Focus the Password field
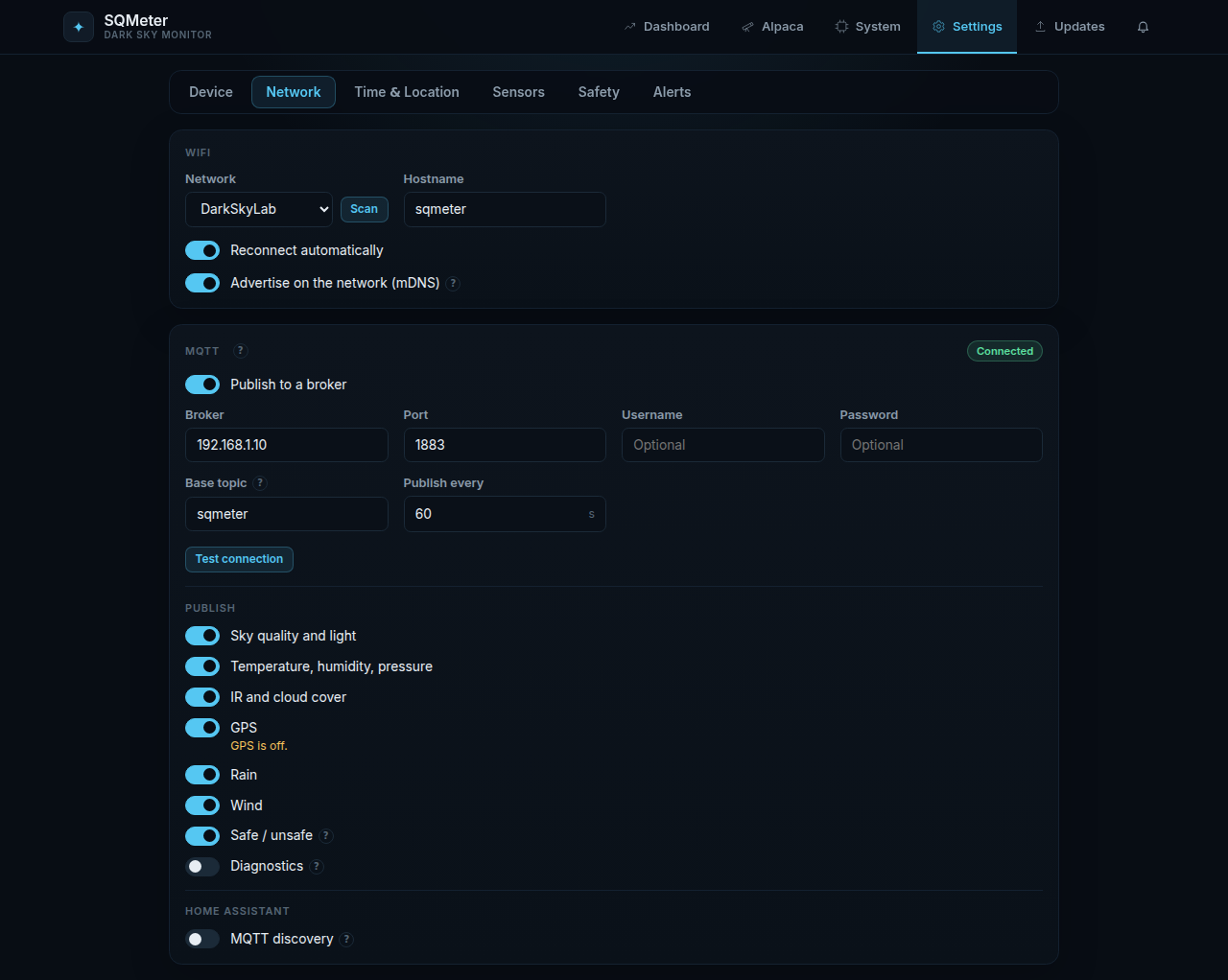The width and height of the screenshot is (1228, 980). [941, 445]
